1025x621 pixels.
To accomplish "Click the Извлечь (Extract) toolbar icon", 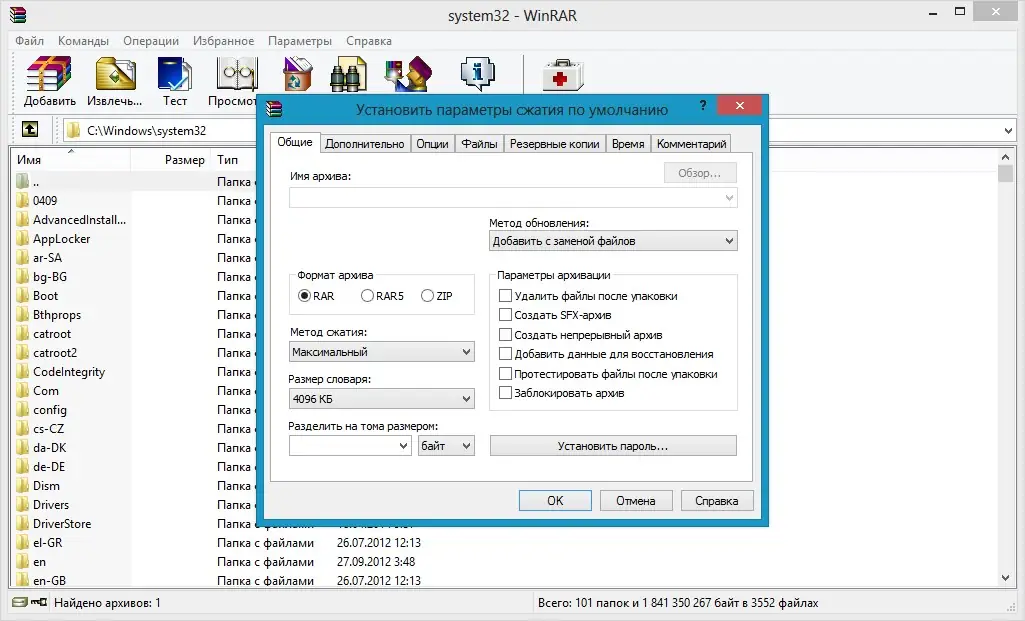I will (x=115, y=74).
